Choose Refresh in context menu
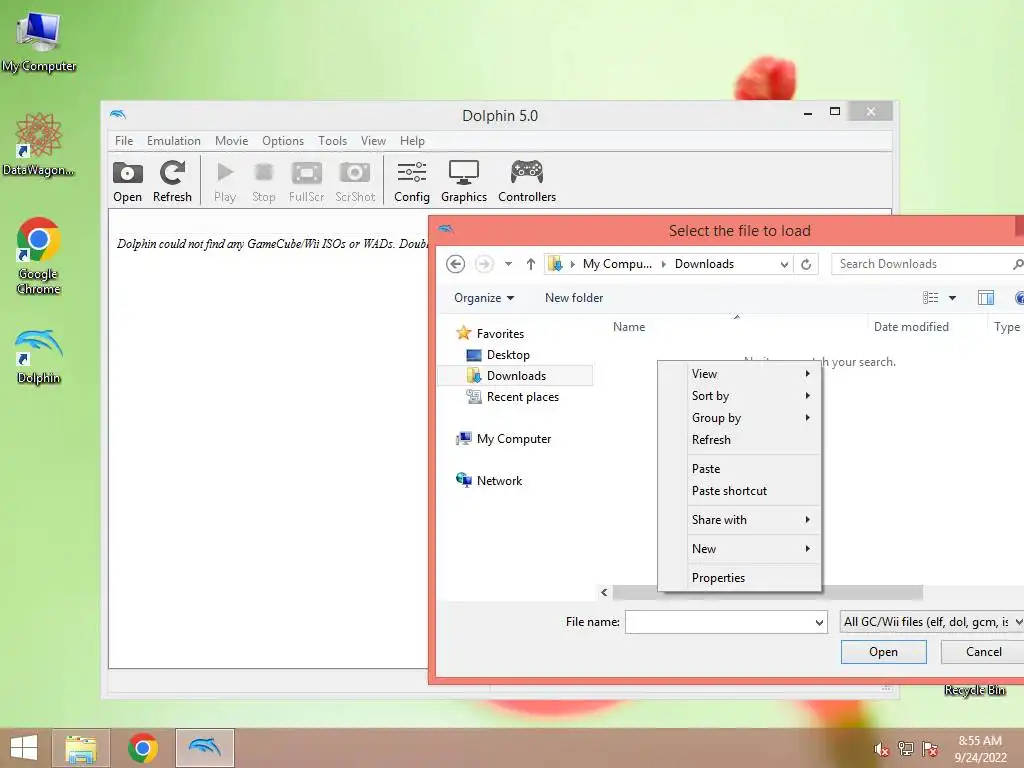 (739, 440)
